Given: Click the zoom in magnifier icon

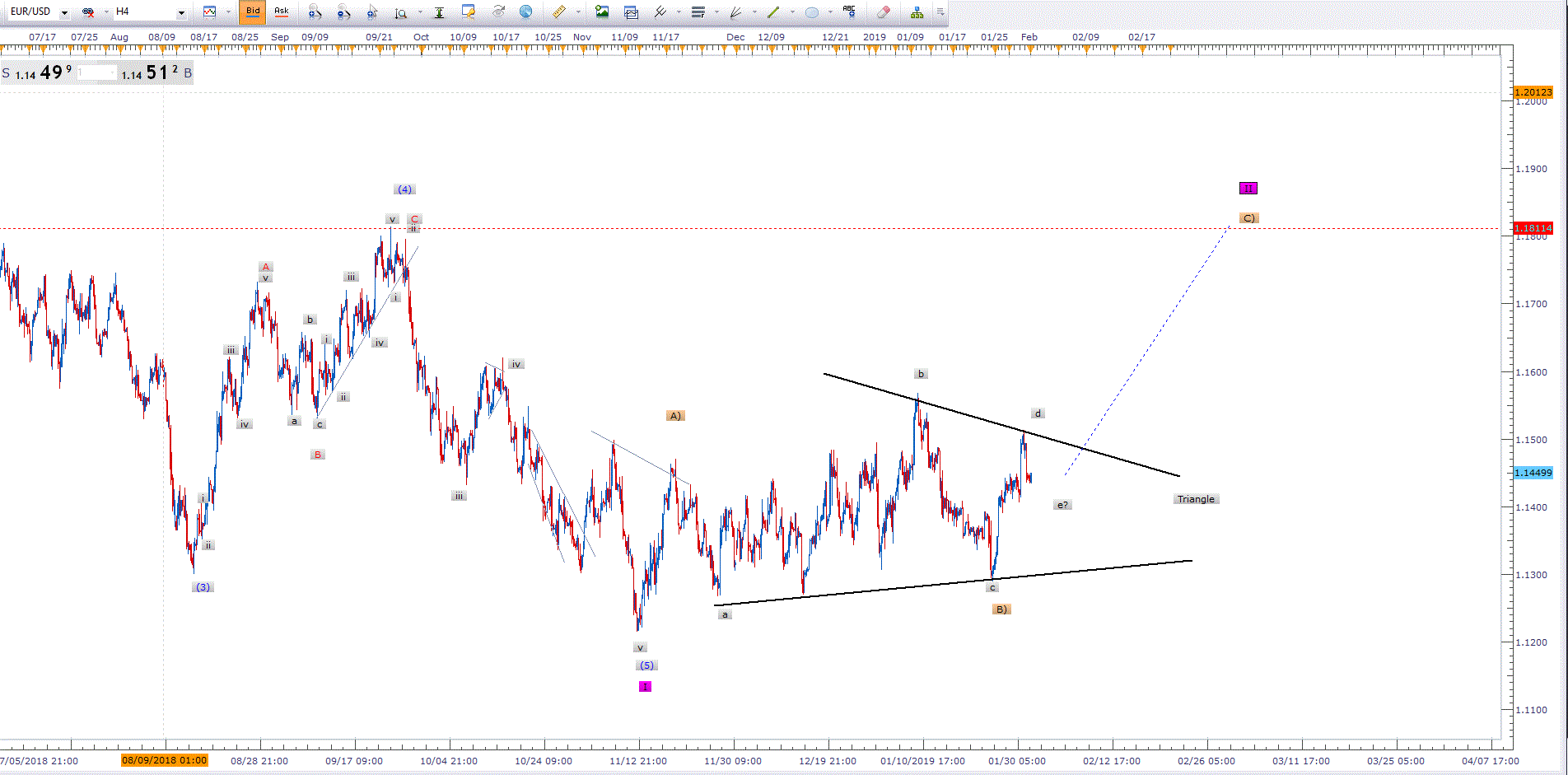Looking at the screenshot, I should 314,12.
